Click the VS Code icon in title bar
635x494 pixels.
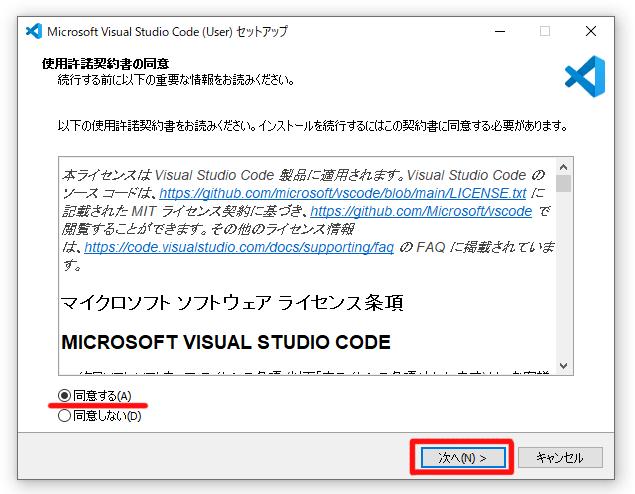(x=34, y=31)
